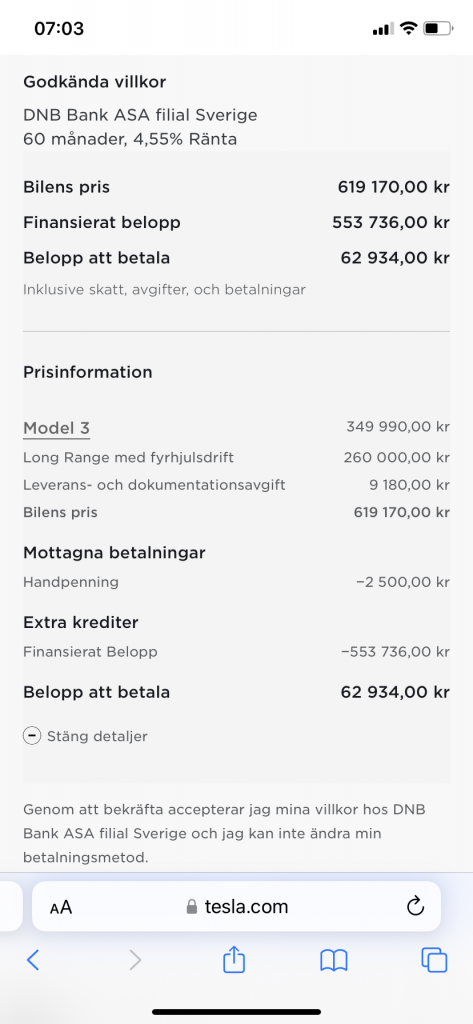Collapse details with the minus circle icon

pos(31,736)
